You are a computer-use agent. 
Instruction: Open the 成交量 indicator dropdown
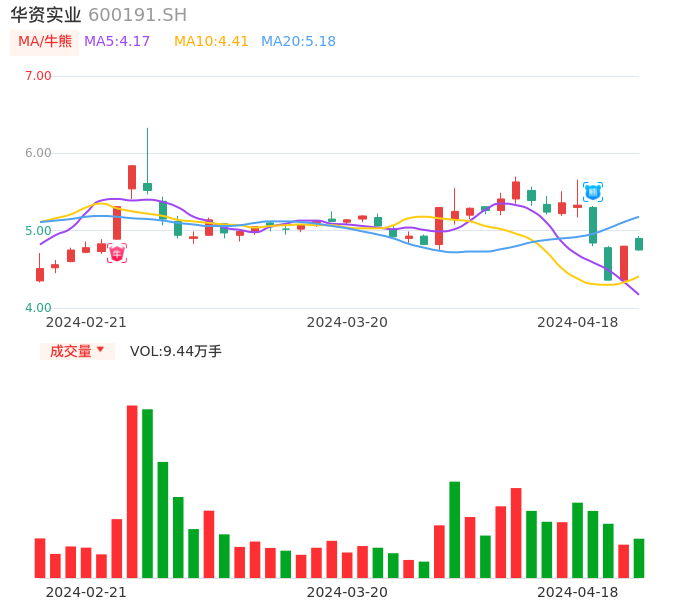click(x=77, y=351)
